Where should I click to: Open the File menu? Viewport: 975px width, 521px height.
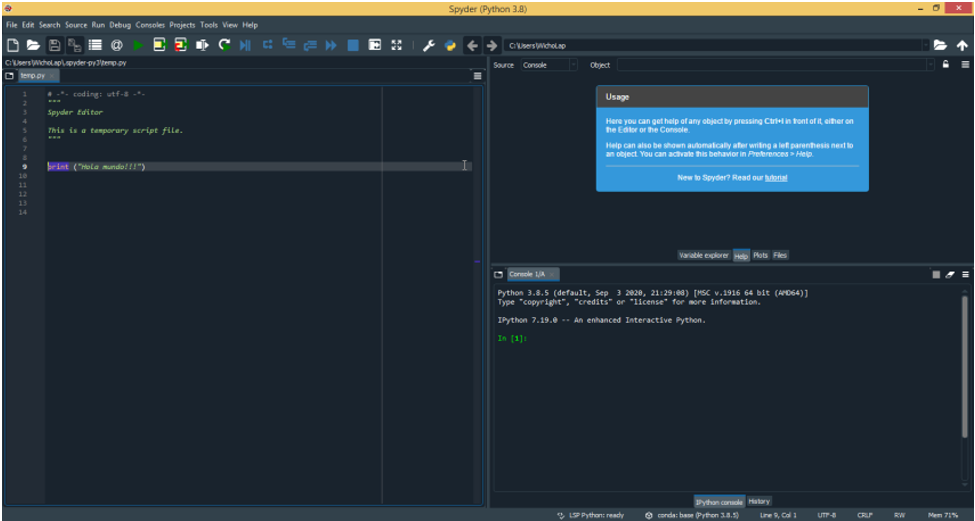pos(12,25)
